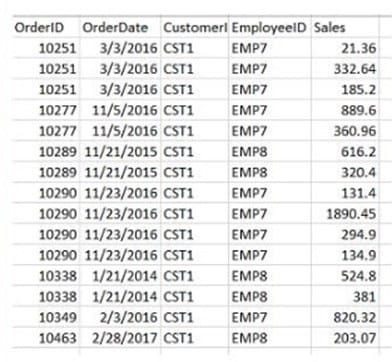392x362 pixels.
Task: Click the truncated Customer header cell
Action: 195,27
